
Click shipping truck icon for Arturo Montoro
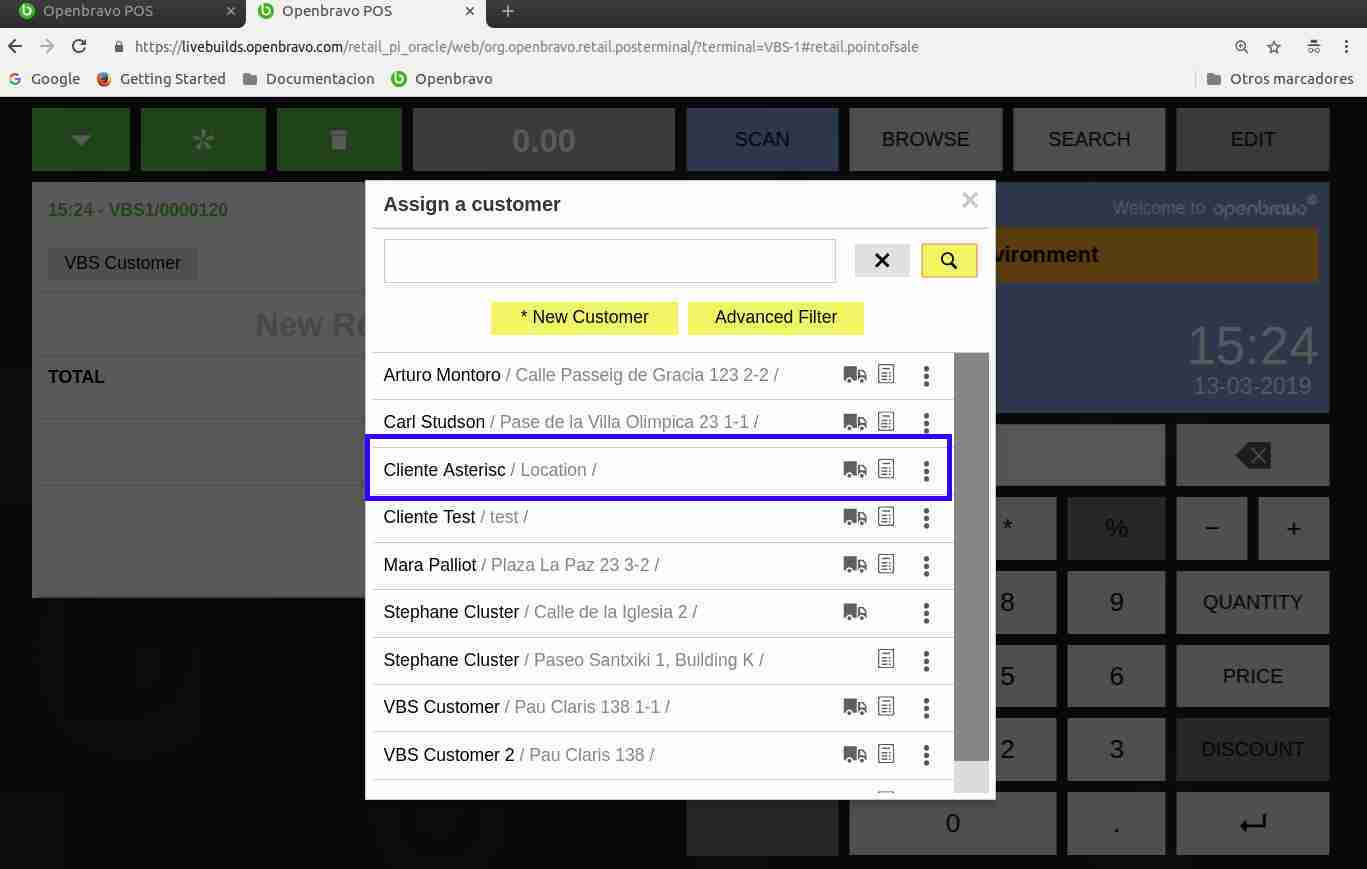(854, 375)
